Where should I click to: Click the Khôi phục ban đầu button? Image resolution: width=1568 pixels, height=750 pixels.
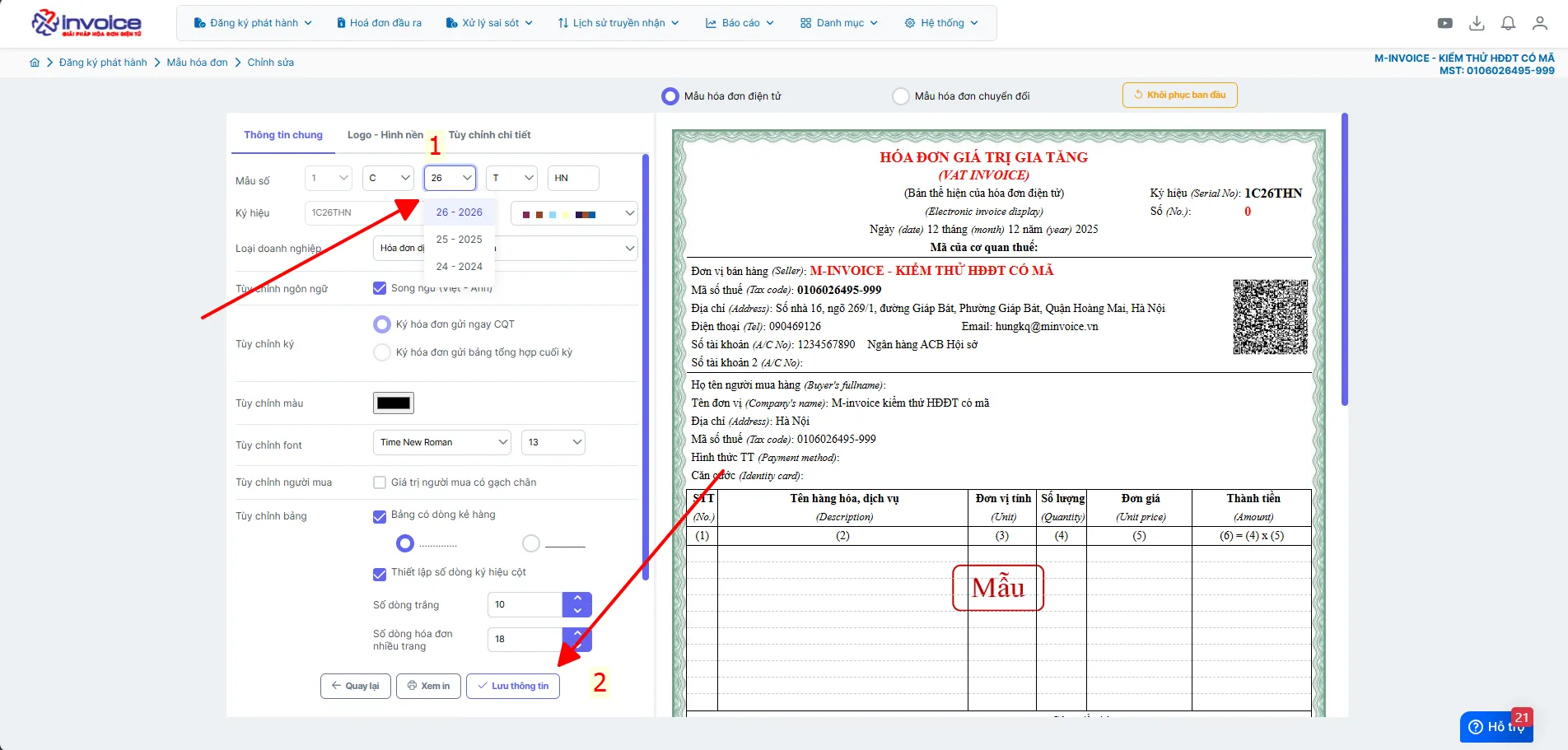(x=1179, y=95)
